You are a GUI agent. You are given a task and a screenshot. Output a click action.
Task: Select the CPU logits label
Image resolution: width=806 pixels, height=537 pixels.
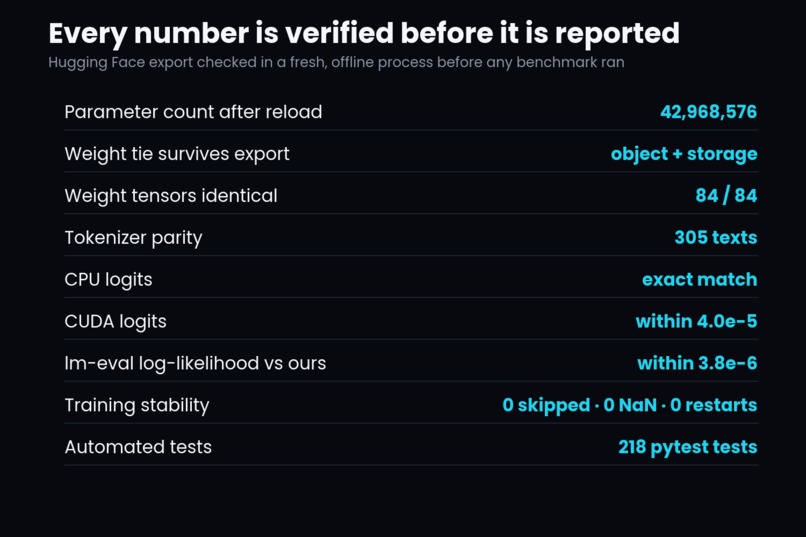point(108,280)
